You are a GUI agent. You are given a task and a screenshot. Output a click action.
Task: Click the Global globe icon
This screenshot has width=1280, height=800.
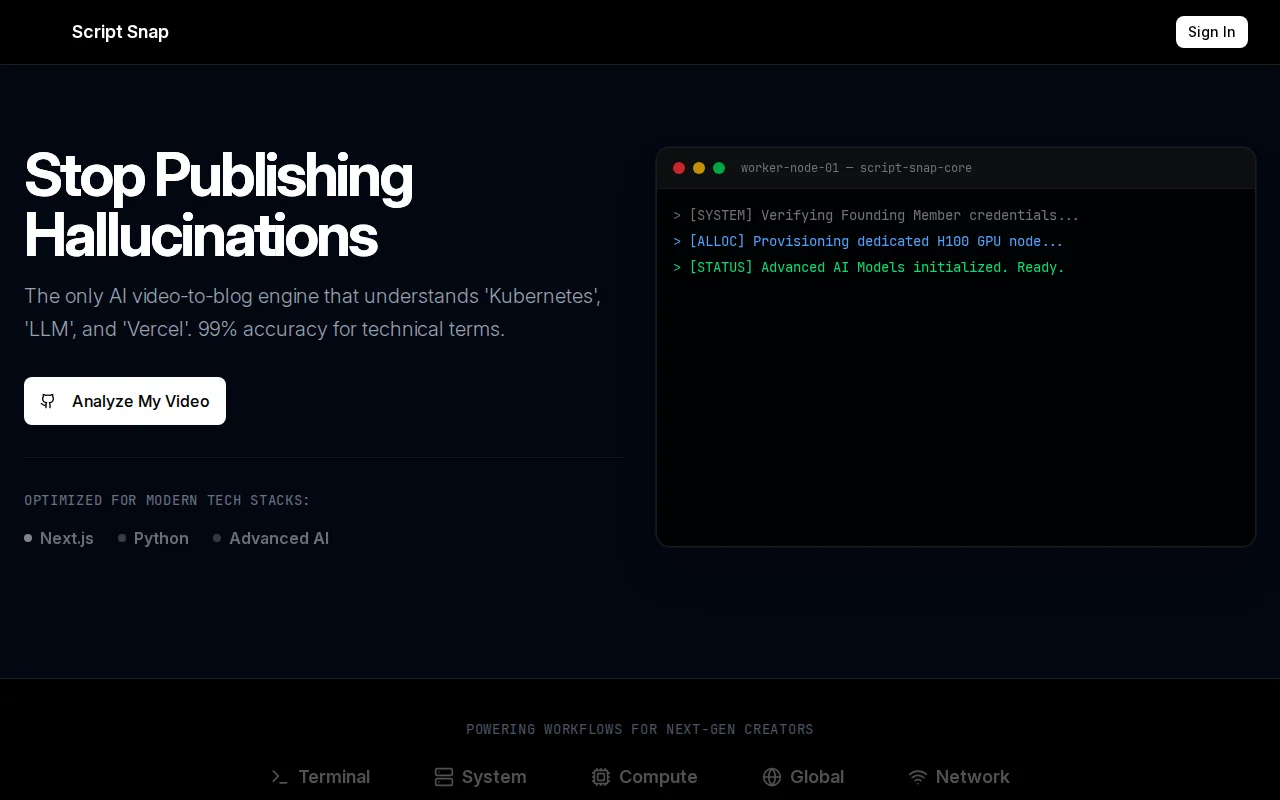click(x=772, y=777)
